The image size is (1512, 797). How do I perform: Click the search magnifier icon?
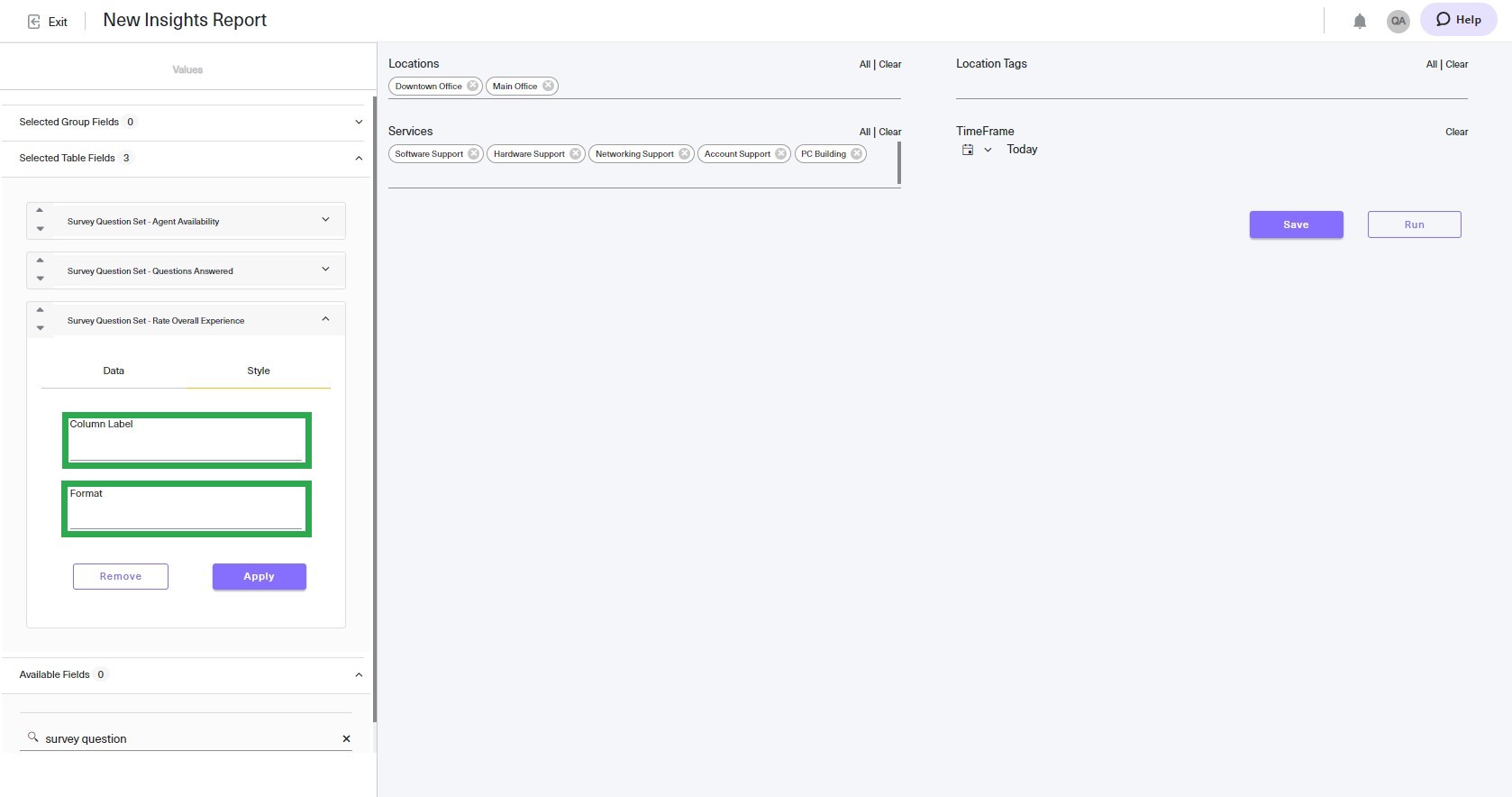[x=32, y=737]
